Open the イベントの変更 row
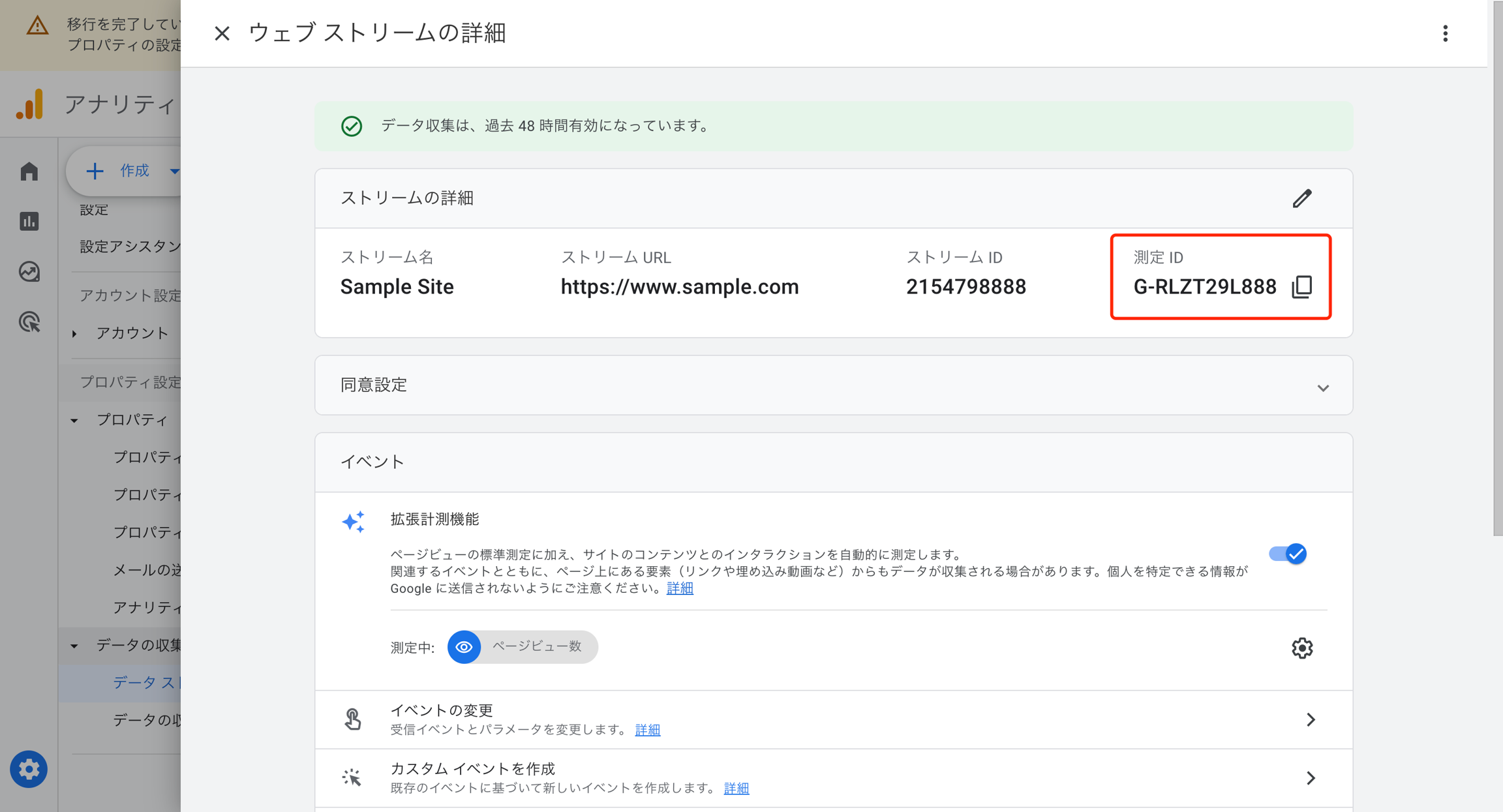The height and width of the screenshot is (812, 1503). click(833, 719)
